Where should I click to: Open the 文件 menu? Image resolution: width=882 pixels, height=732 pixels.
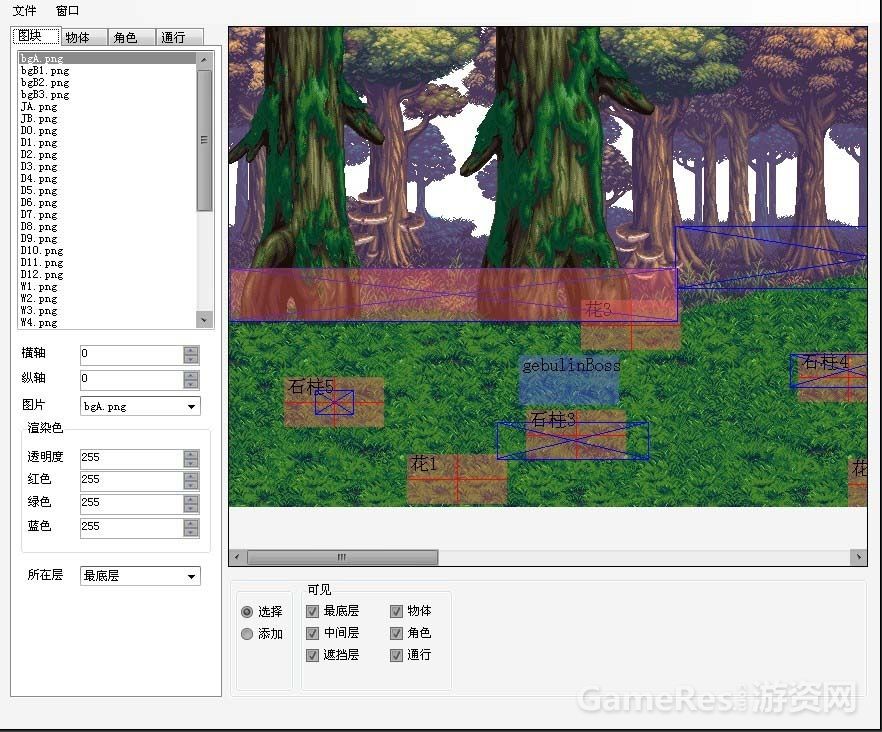tap(24, 11)
